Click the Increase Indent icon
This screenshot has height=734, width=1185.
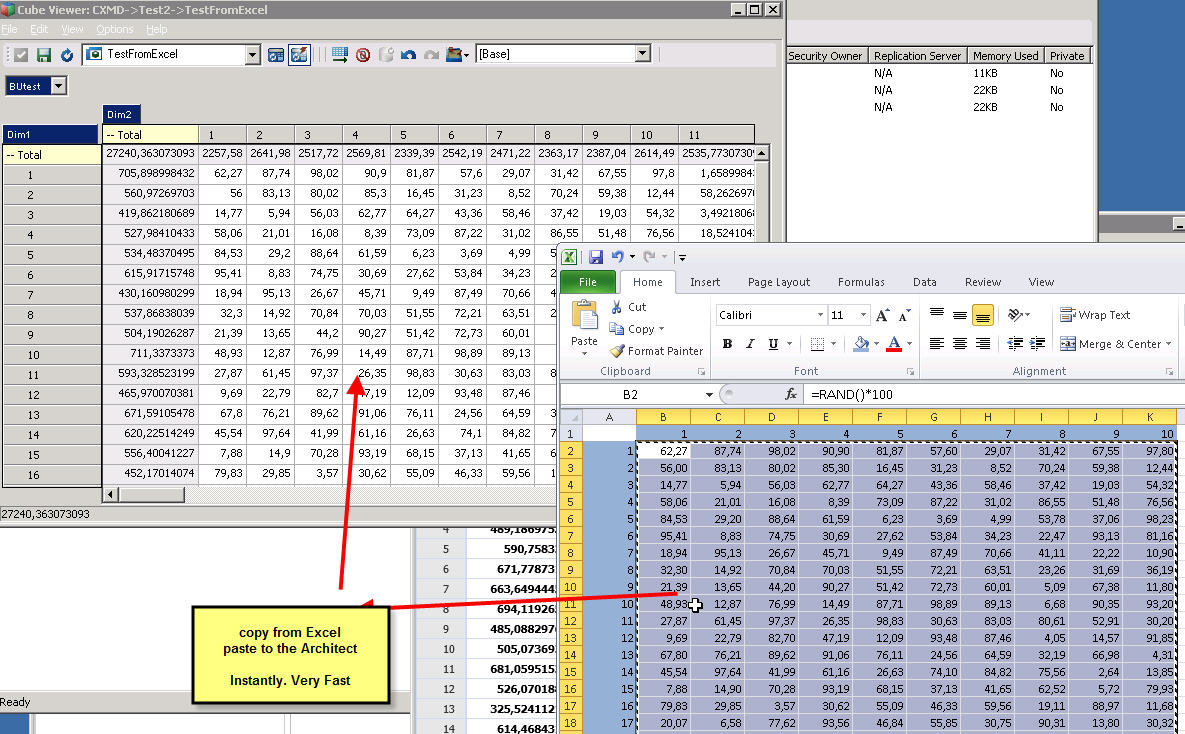(1038, 344)
